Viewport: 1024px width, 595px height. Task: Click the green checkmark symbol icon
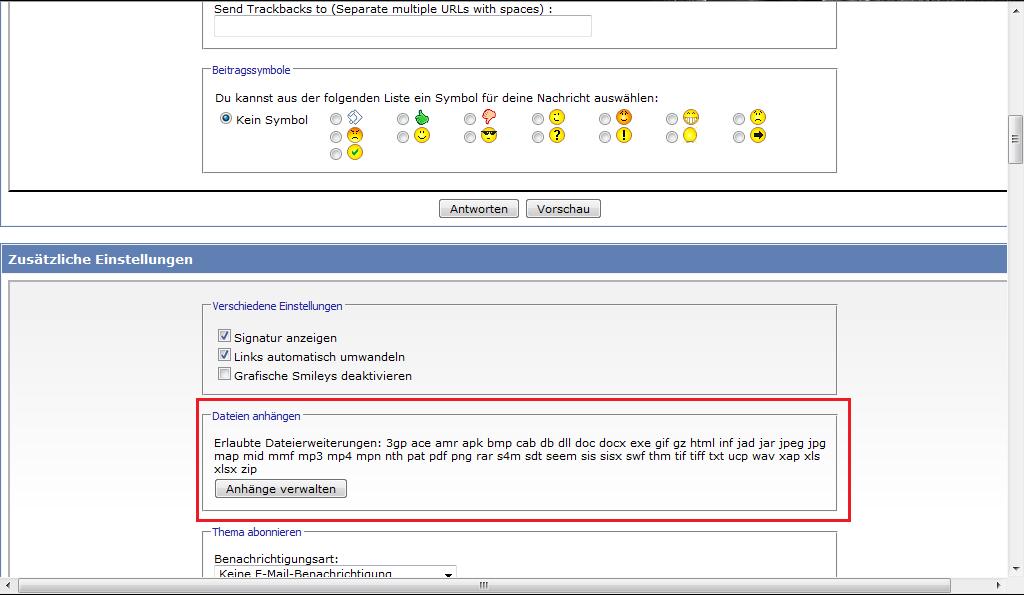click(x=355, y=153)
